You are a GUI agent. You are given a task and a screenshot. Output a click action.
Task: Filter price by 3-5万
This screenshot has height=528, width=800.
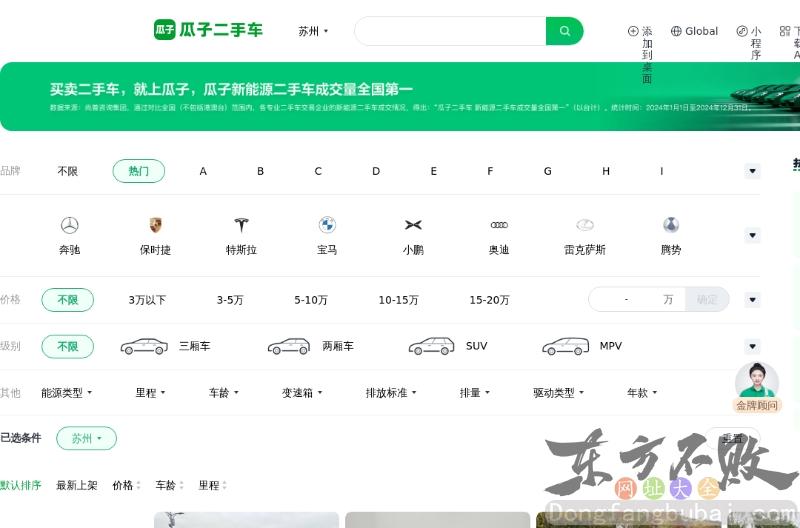[230, 300]
